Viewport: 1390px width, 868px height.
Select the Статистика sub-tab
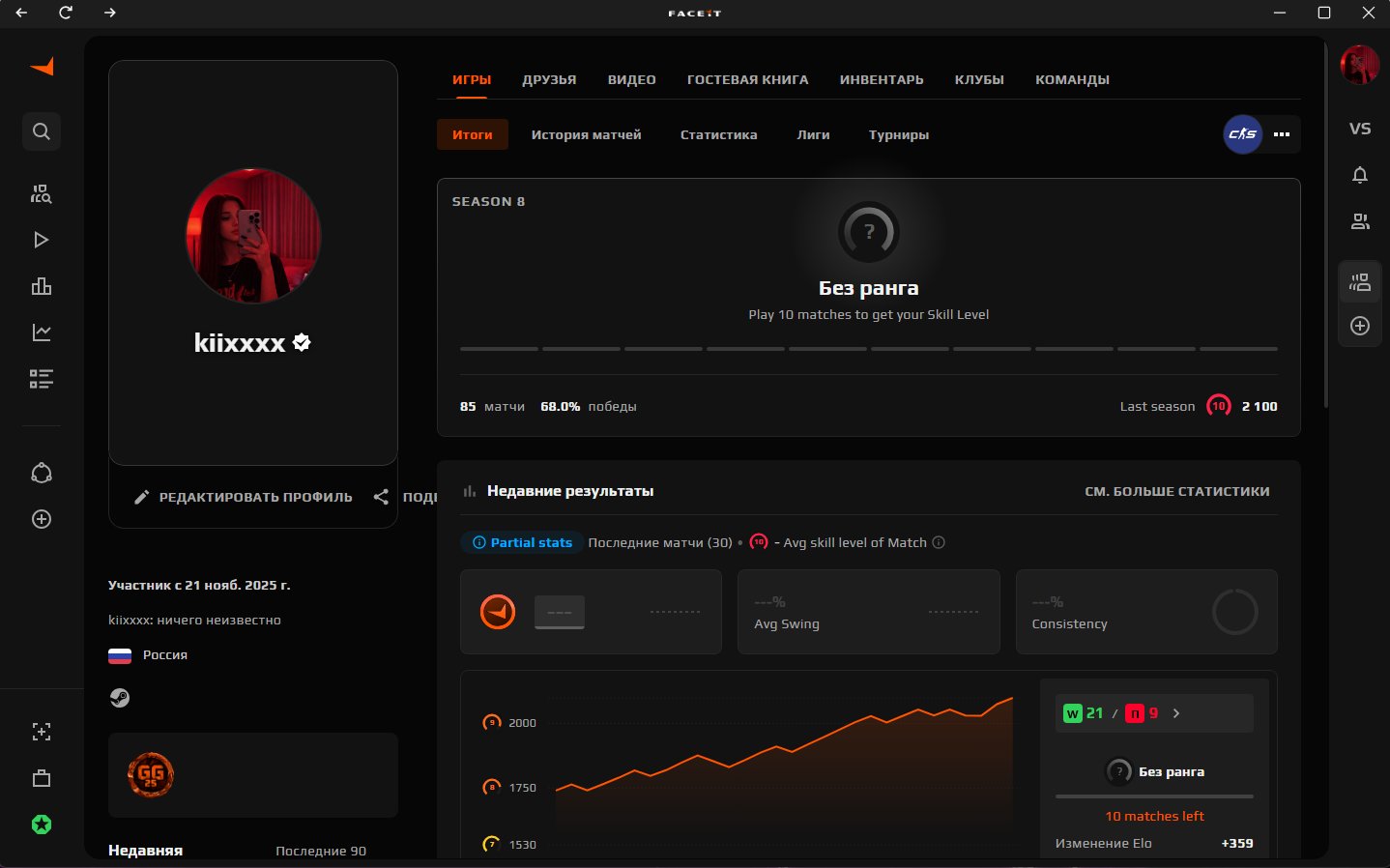tap(719, 134)
